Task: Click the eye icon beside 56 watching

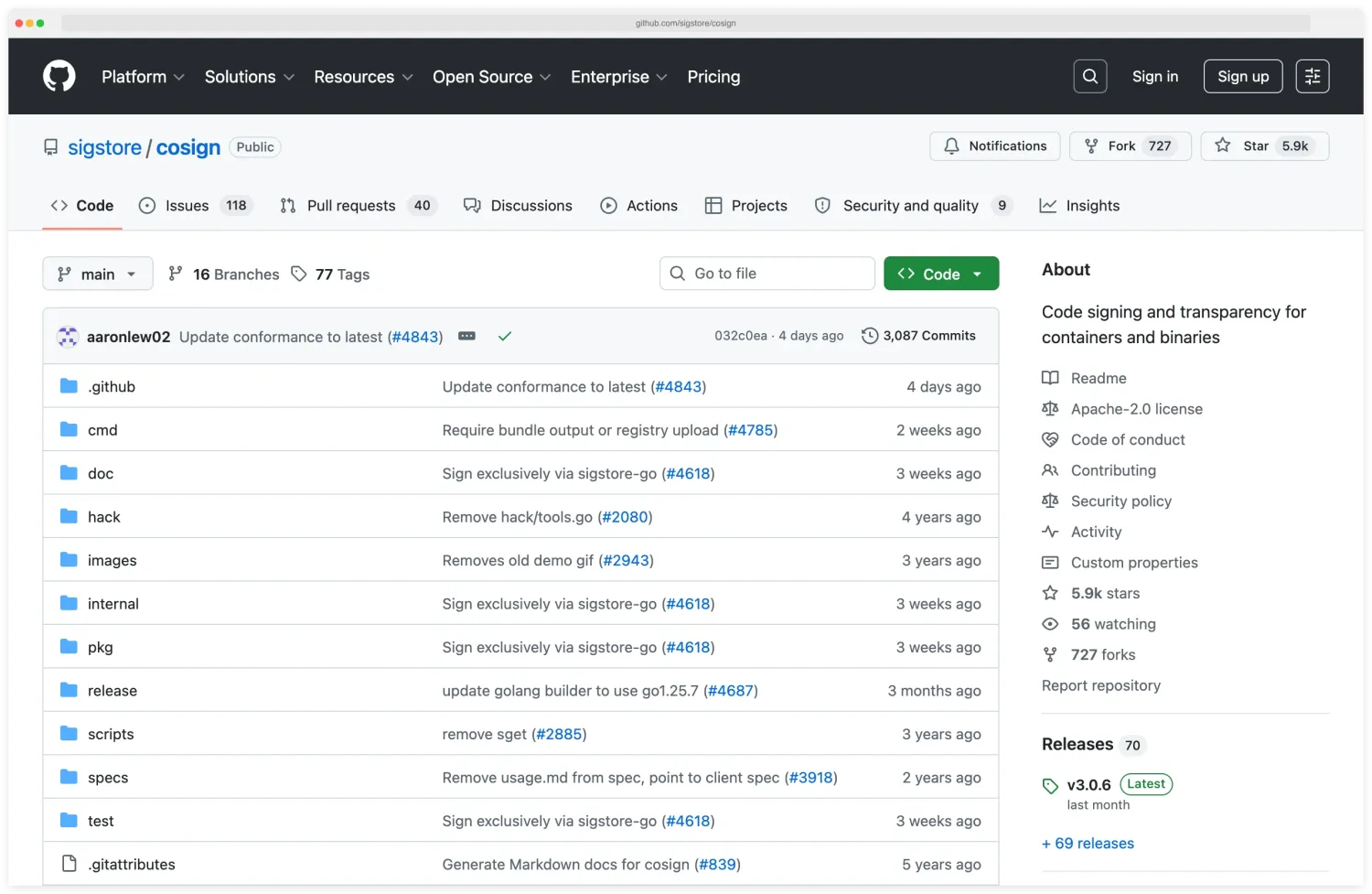Action: 1050,624
